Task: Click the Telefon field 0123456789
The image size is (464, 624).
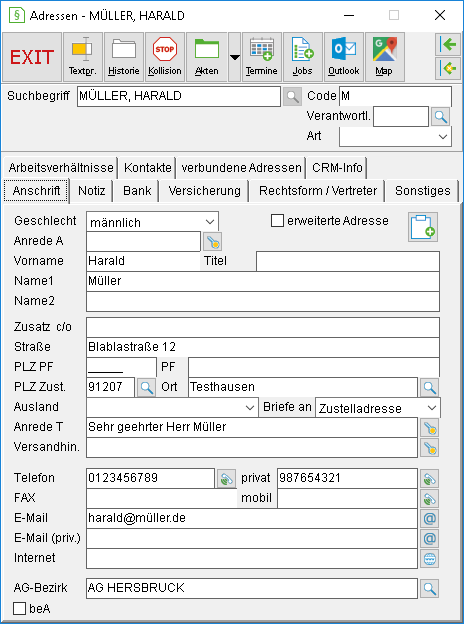Action: coord(150,478)
